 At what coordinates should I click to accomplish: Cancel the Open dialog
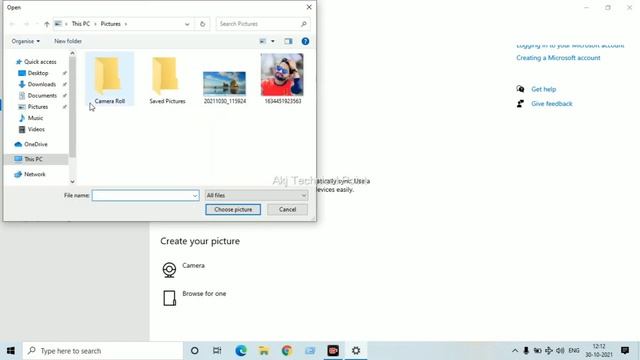pyautogui.click(x=287, y=209)
